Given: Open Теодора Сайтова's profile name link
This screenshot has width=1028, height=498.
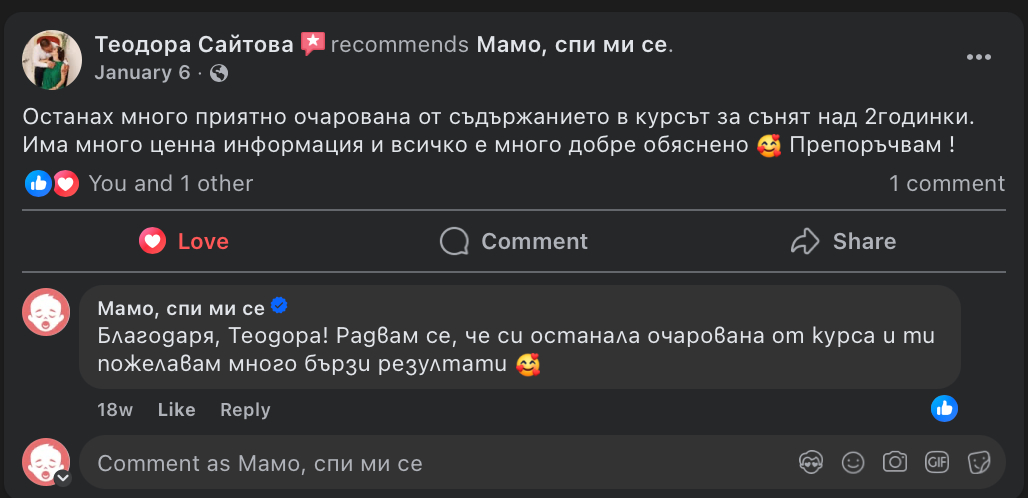Looking at the screenshot, I should (194, 44).
